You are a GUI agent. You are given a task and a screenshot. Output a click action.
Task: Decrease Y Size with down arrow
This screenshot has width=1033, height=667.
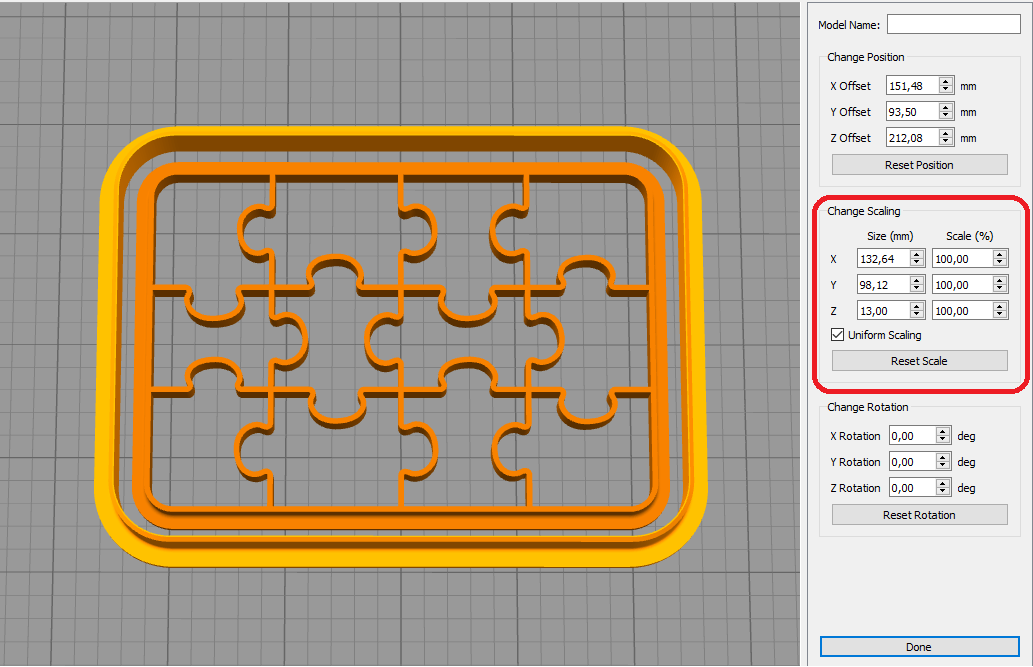tap(917, 289)
